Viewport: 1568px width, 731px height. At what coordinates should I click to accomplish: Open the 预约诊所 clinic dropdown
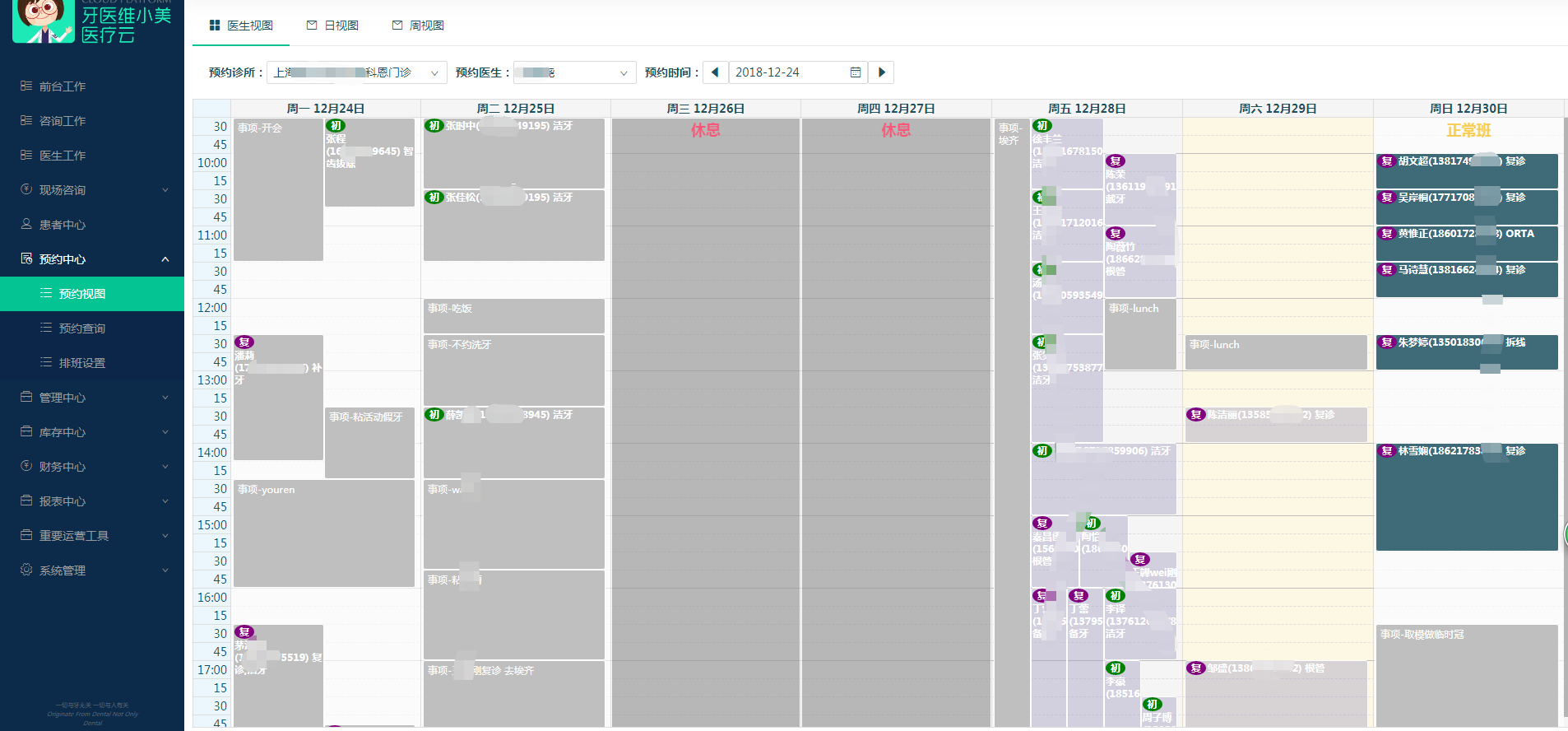tap(357, 72)
